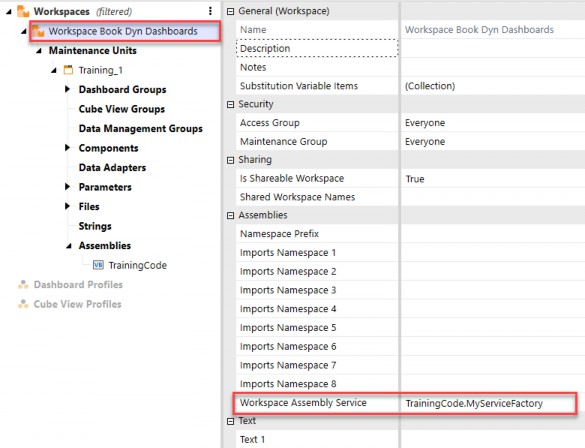Collapse the General (Workspace) section
The image size is (585, 448).
tap(231, 12)
